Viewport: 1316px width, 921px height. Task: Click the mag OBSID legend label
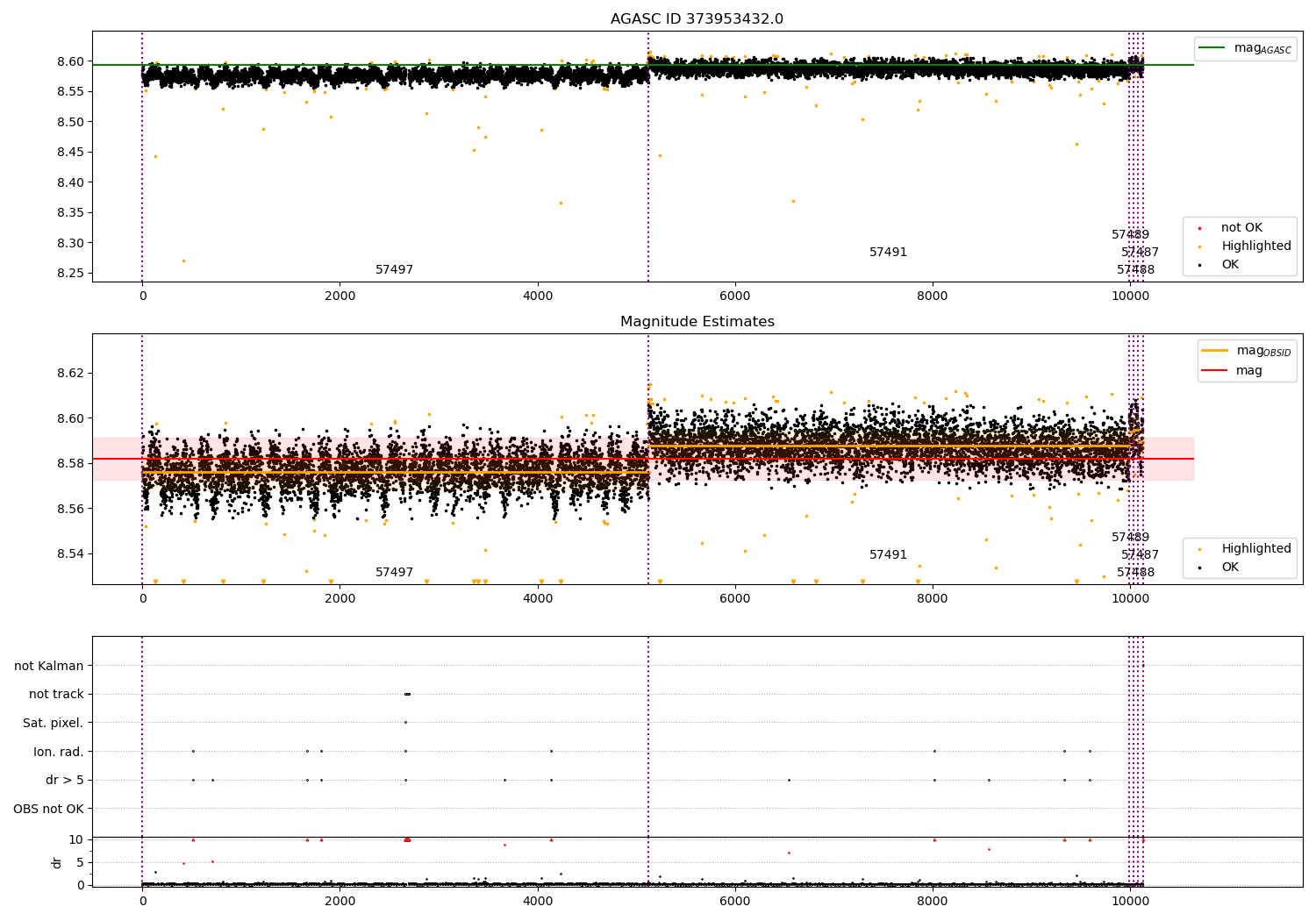tap(1263, 351)
